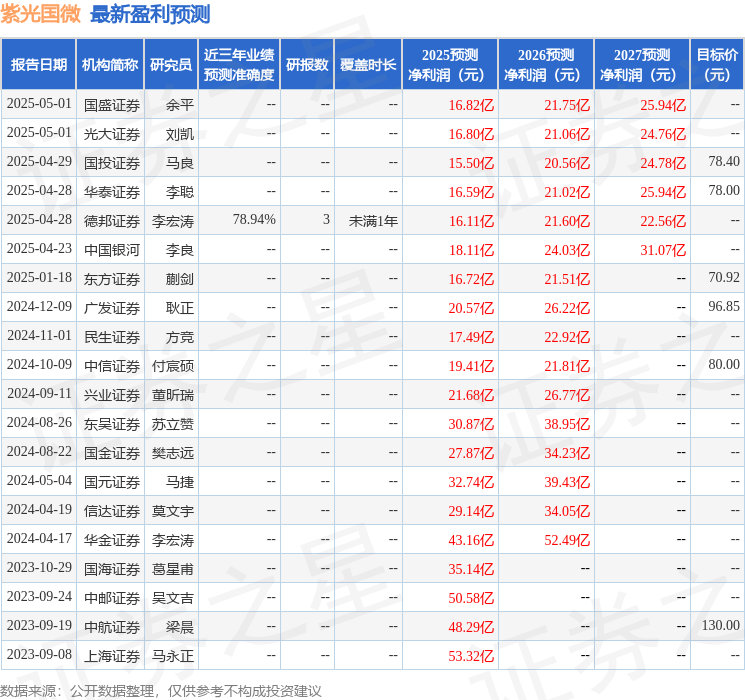The width and height of the screenshot is (745, 700).
Task: Select the 兴业证券 institution cell
Action: pyautogui.click(x=112, y=395)
